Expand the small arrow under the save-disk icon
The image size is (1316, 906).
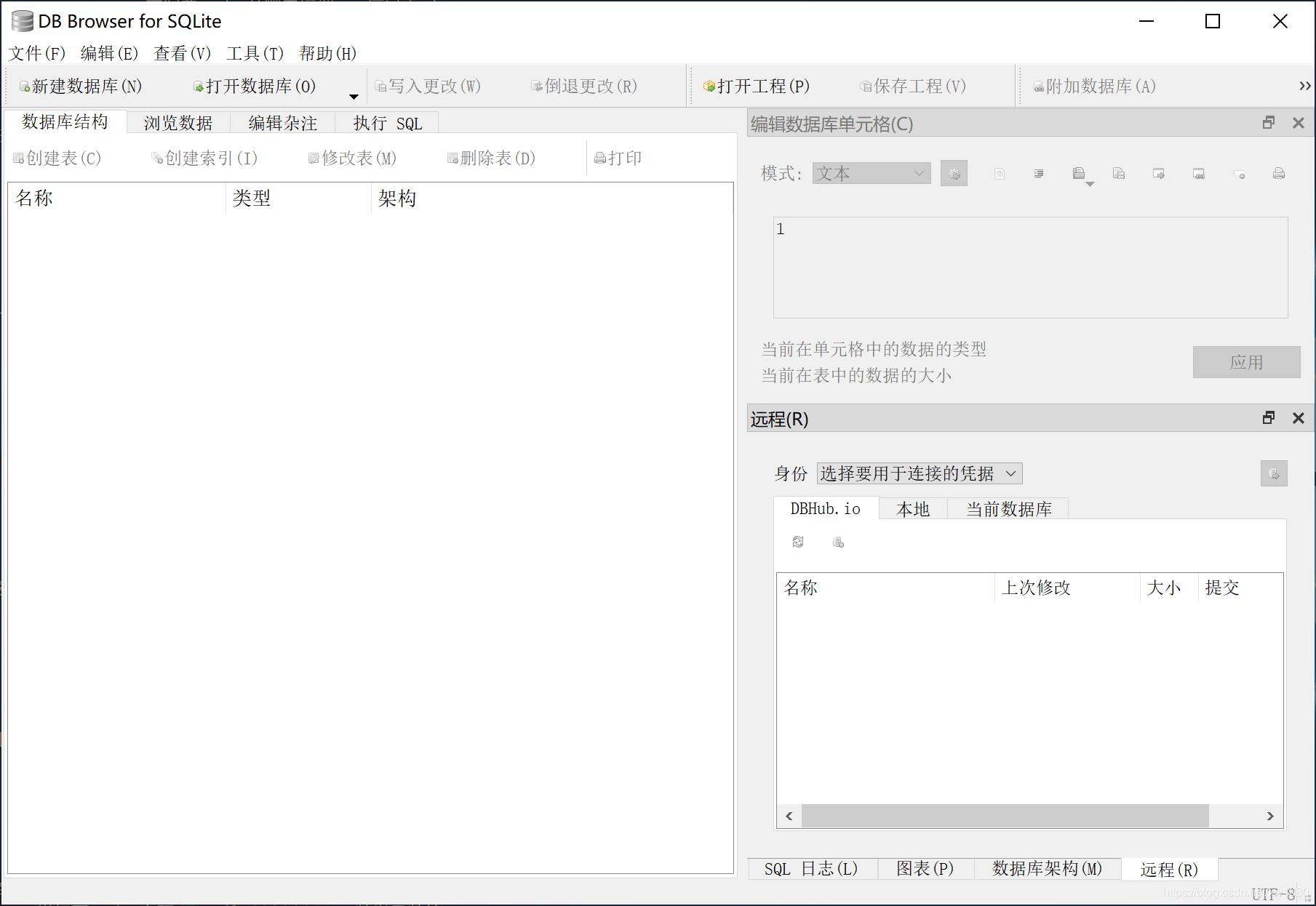[1090, 185]
